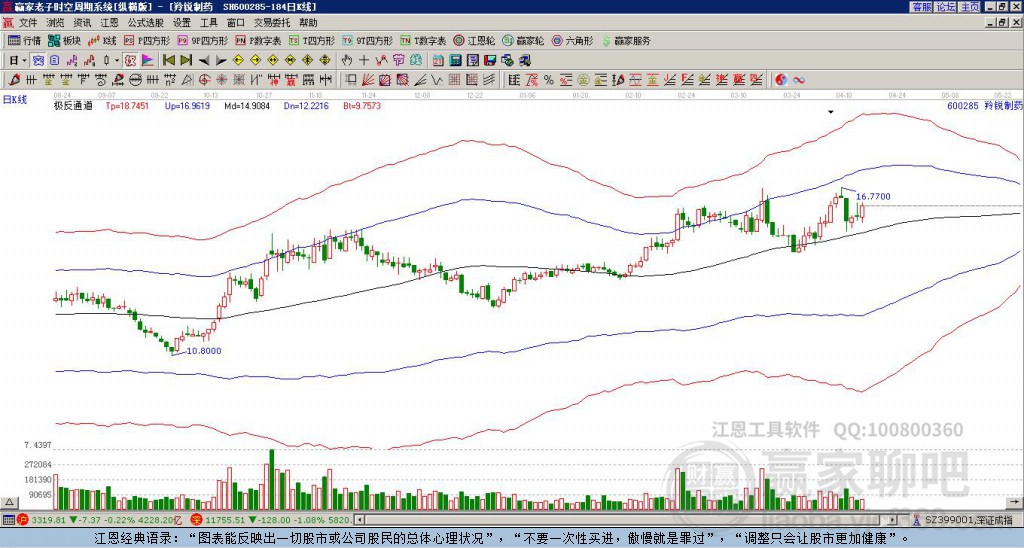This screenshot has width=1024, height=548.
Task: Select the crosshair cursor tool
Action: pyautogui.click(x=364, y=60)
